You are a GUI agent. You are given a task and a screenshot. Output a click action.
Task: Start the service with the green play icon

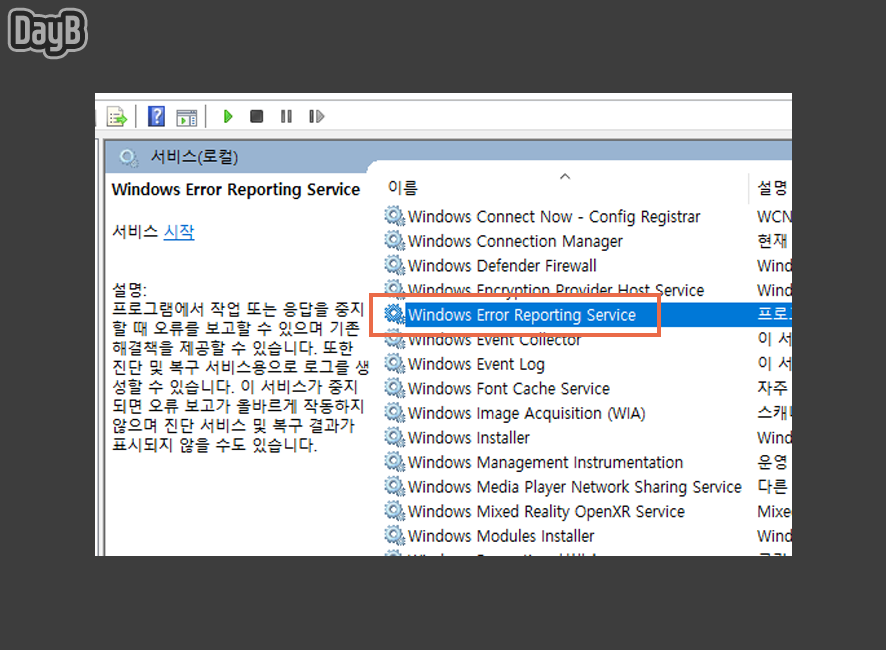[228, 116]
